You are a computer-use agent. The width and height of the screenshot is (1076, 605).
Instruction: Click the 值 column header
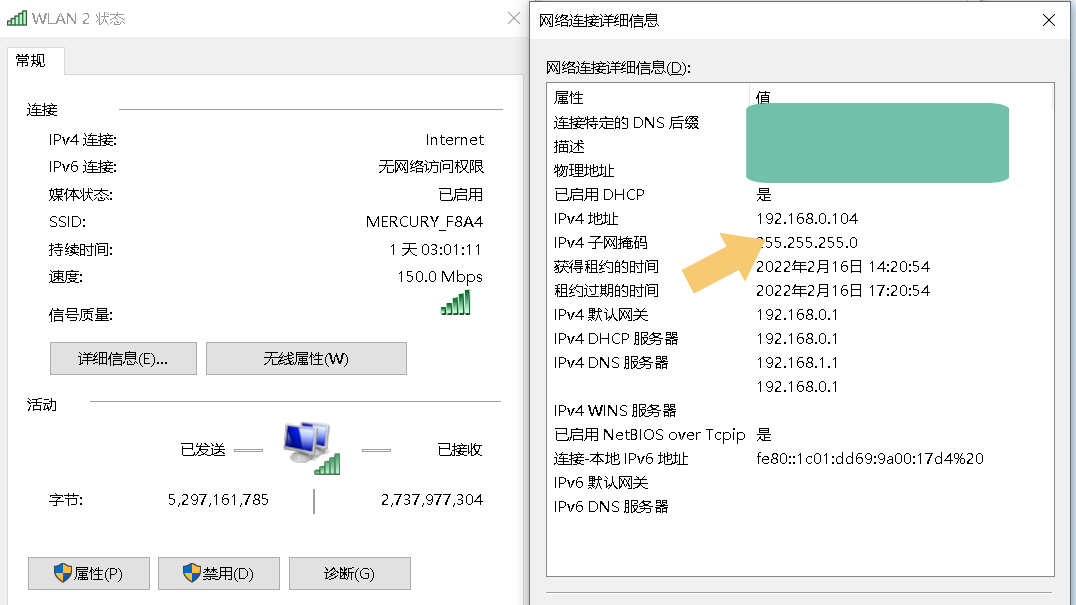coord(763,97)
